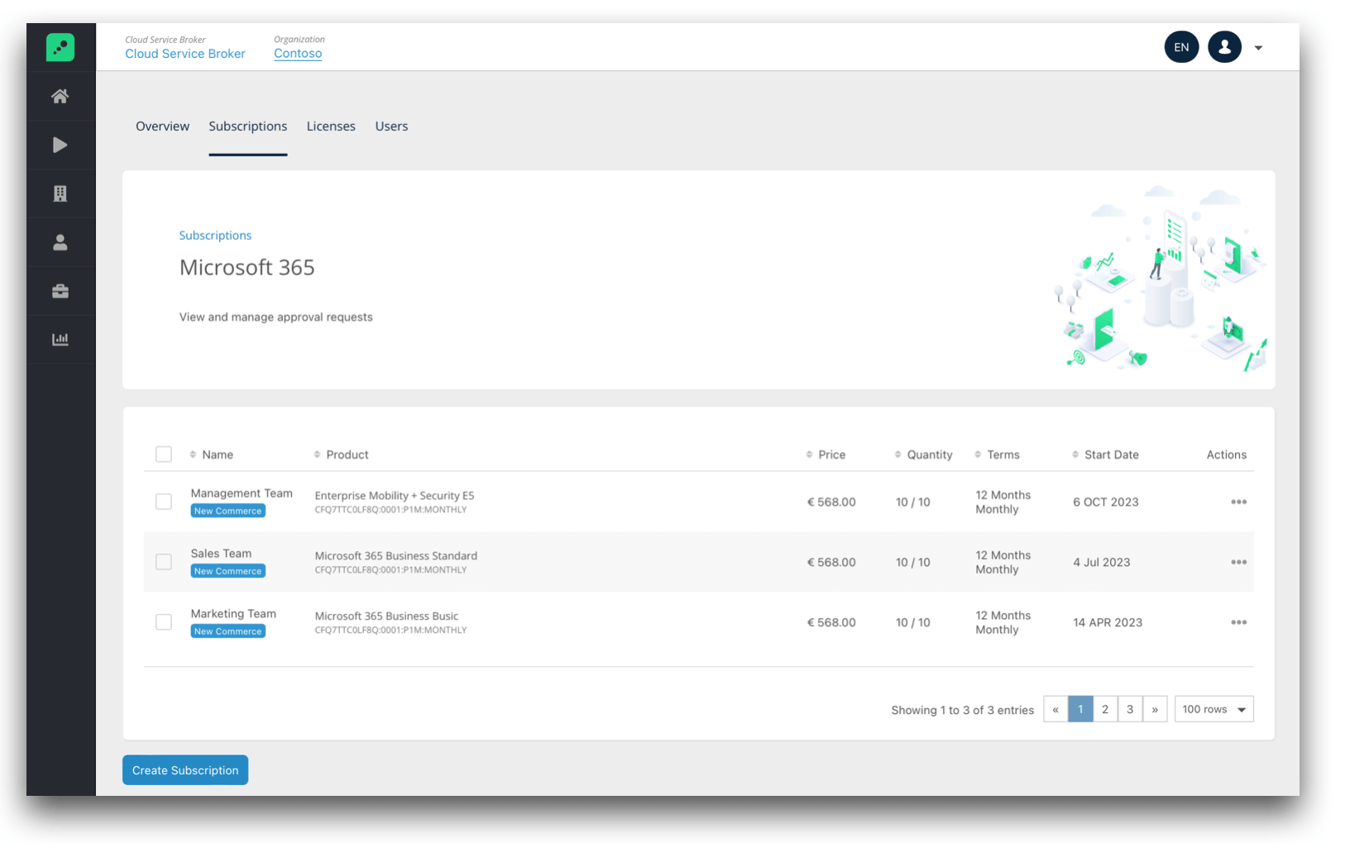The width and height of the screenshot is (1350, 857).
Task: Open the Contoso organization link
Action: point(297,53)
